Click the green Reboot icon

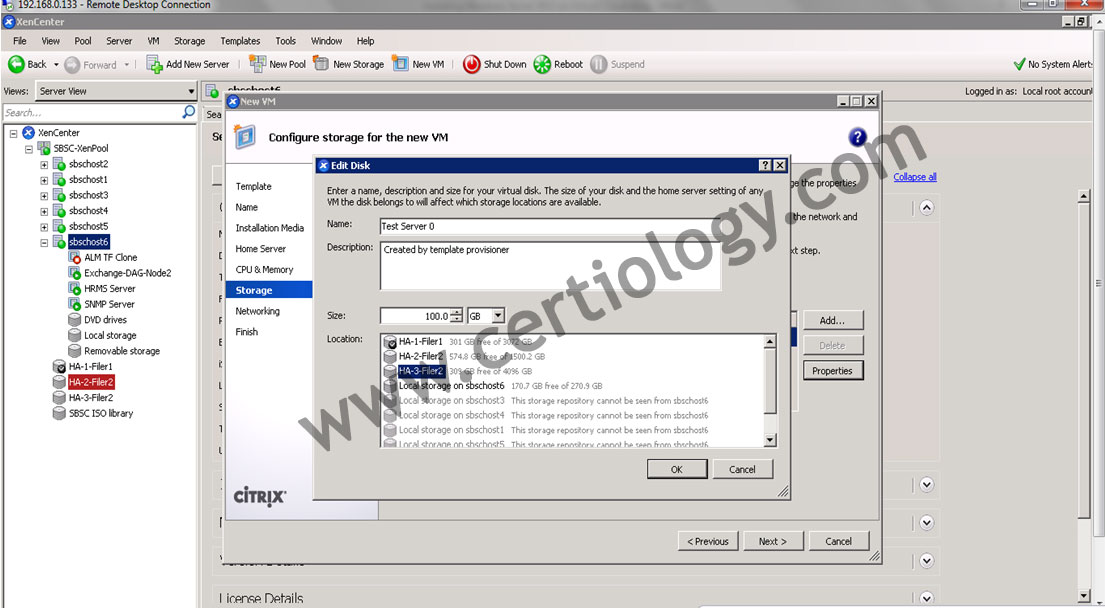[542, 64]
